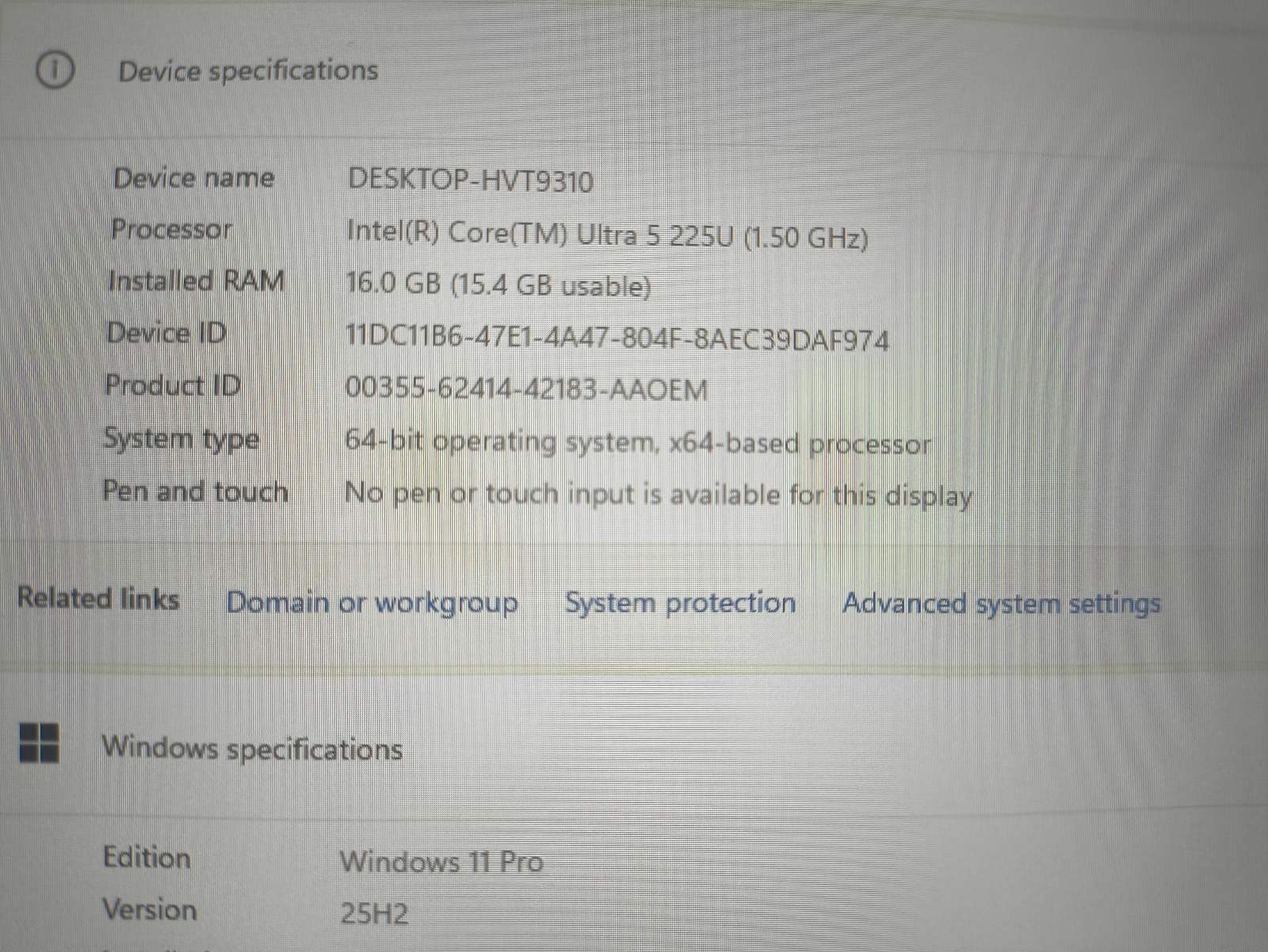
Task: Open Domain or workgroup settings
Action: click(x=372, y=602)
